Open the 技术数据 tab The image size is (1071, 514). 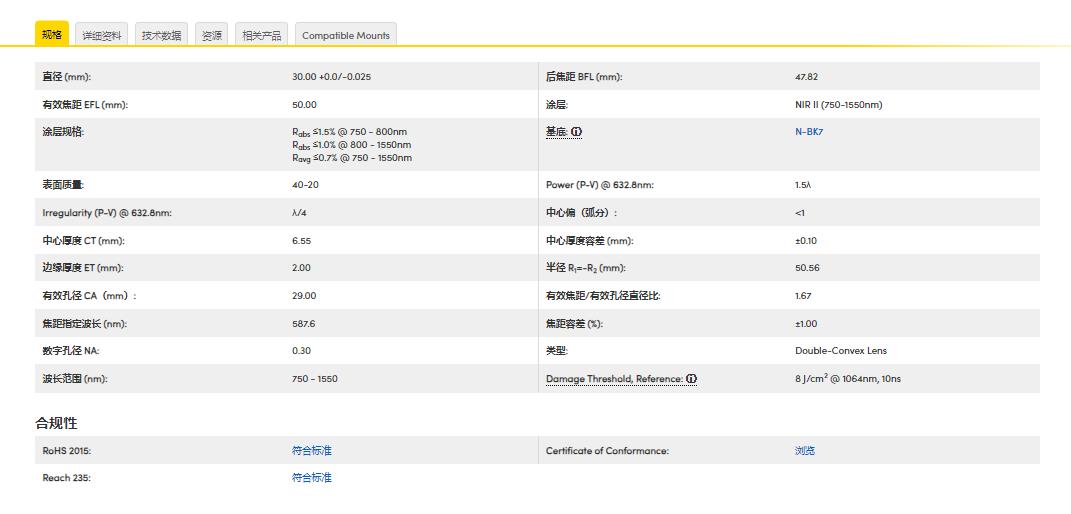[161, 35]
